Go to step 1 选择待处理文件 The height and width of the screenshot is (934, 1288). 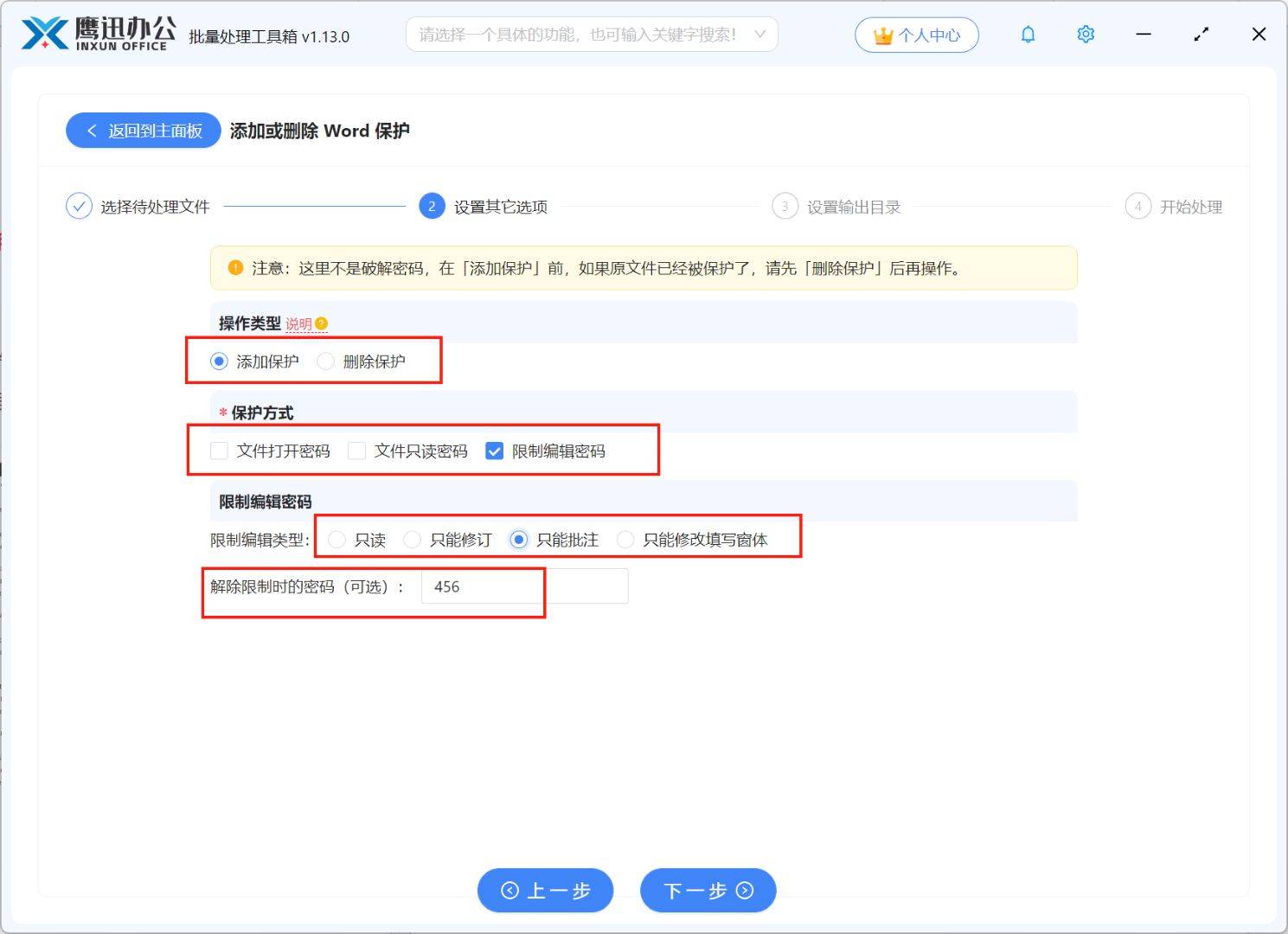pyautogui.click(x=138, y=207)
